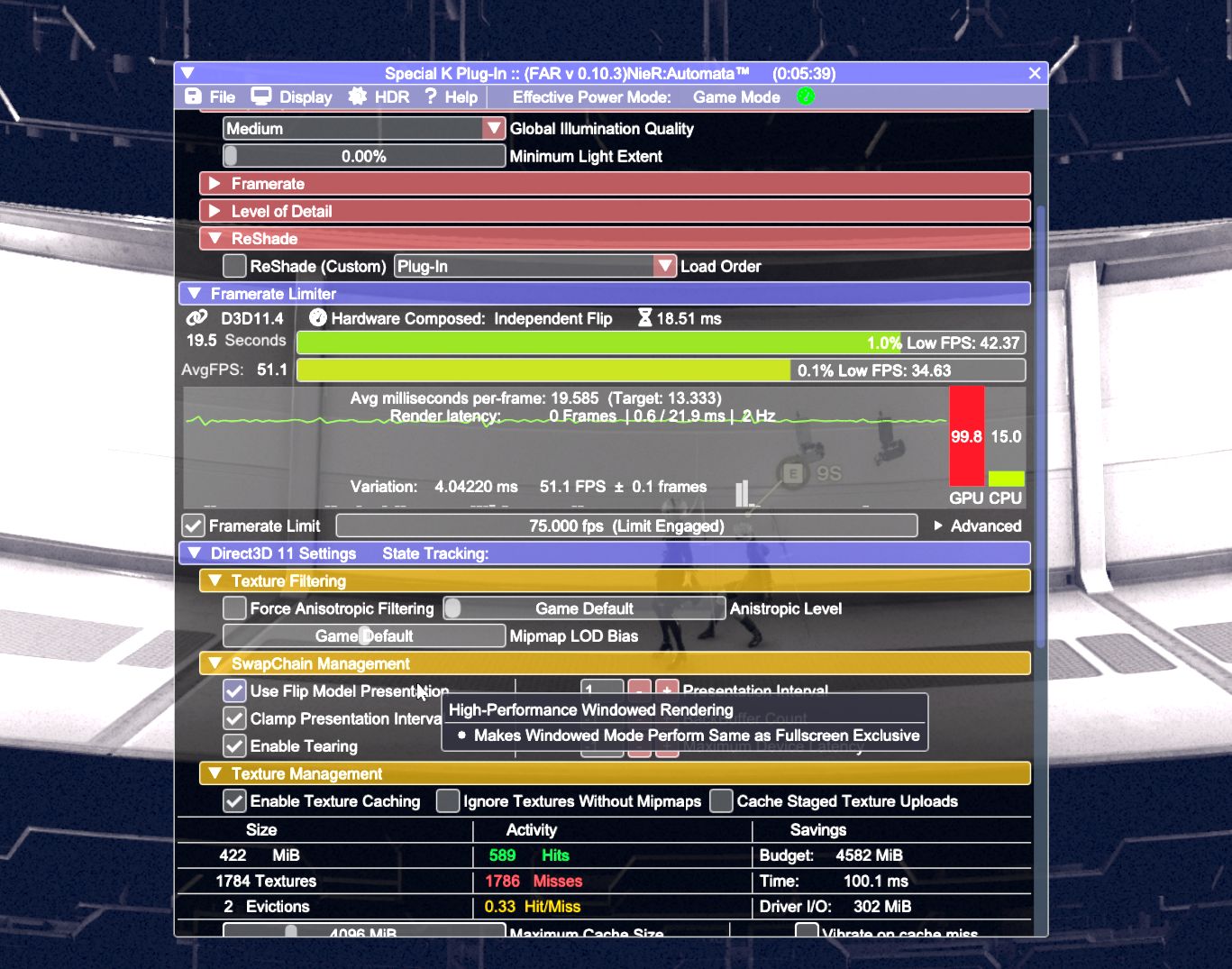Click the 1786 Misses activity value
The width and height of the screenshot is (1232, 969).
pos(534,881)
